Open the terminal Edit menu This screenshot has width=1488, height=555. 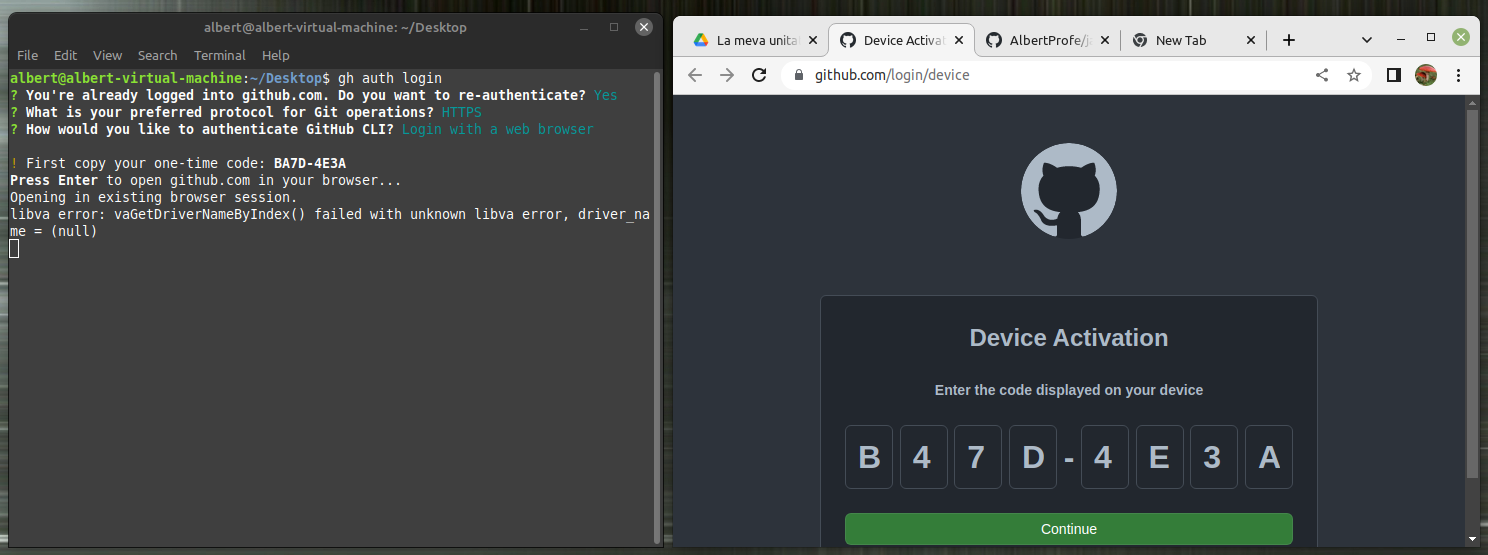click(x=66, y=55)
